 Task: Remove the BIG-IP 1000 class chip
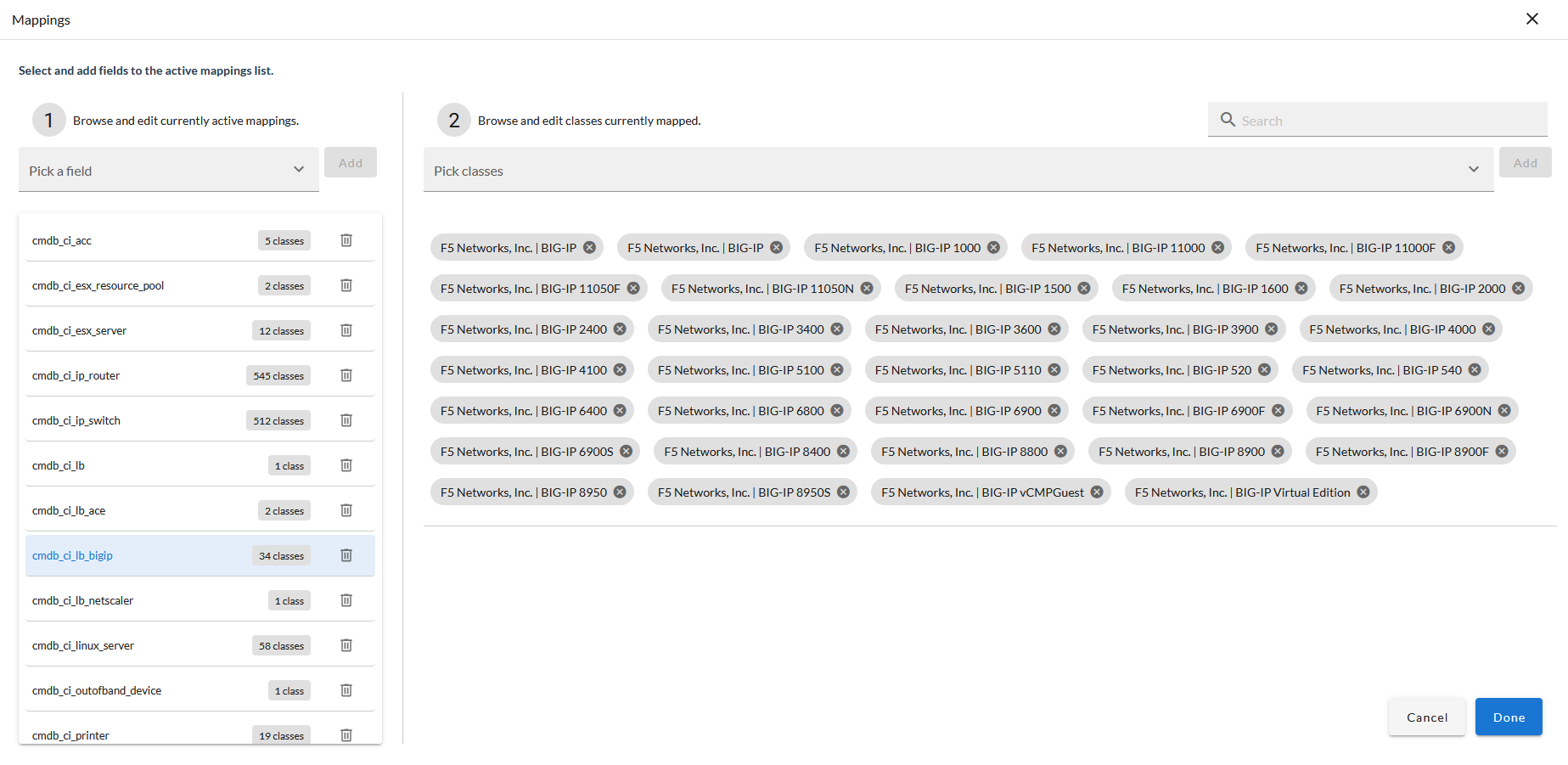click(x=993, y=248)
